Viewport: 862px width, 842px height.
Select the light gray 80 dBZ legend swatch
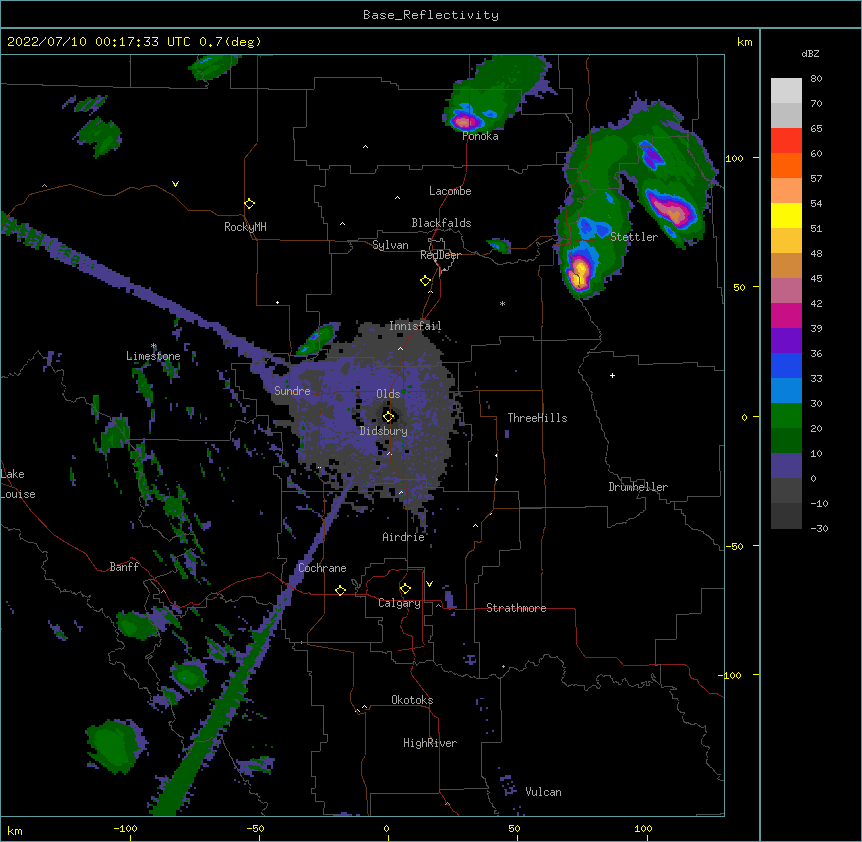[x=786, y=91]
